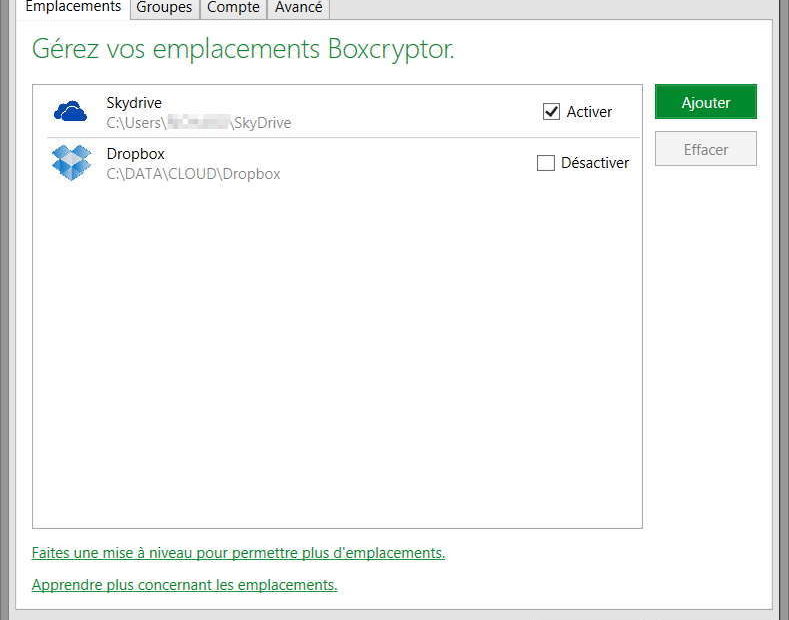Viewport: 789px width, 620px height.
Task: Open the Groupes tab
Action: click(x=165, y=8)
